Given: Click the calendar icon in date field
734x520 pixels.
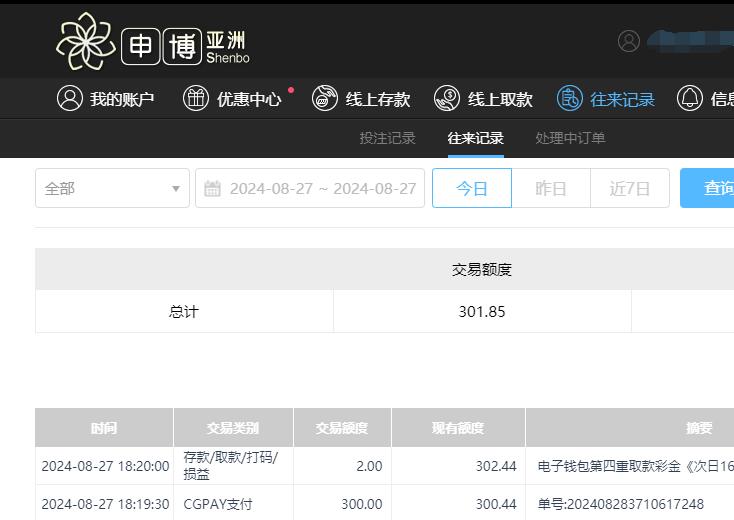Looking at the screenshot, I should coord(213,189).
